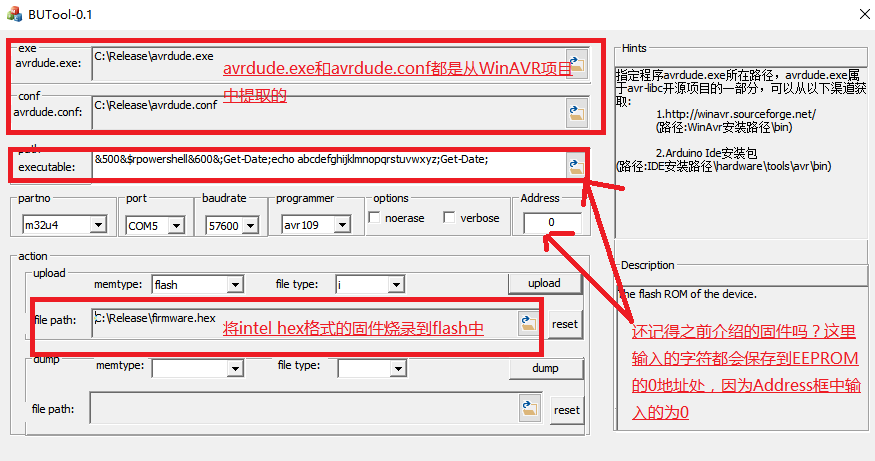
Task: Browse for the dump file path
Action: [x=530, y=409]
